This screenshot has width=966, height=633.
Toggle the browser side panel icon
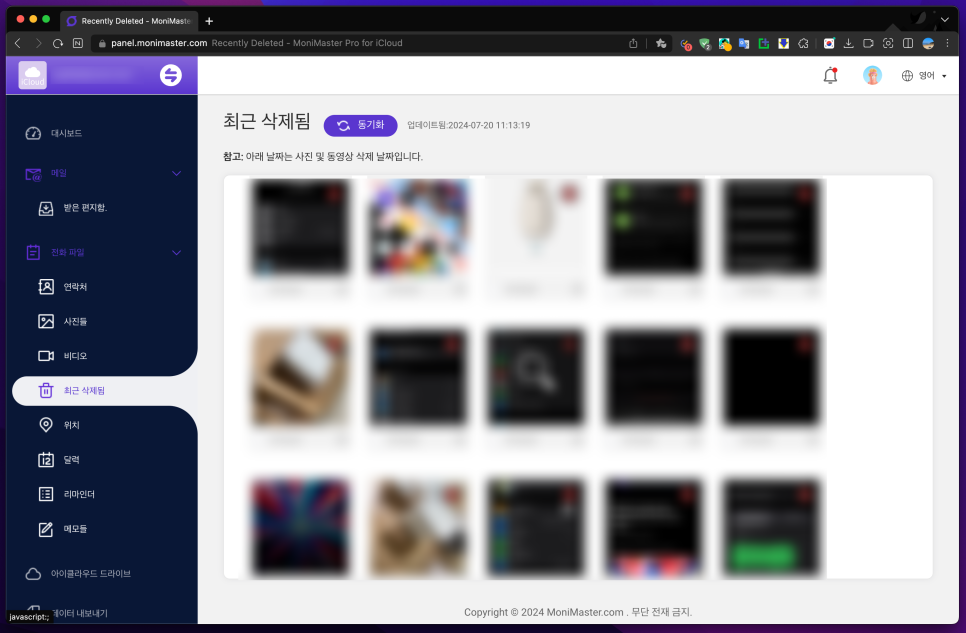(x=907, y=43)
